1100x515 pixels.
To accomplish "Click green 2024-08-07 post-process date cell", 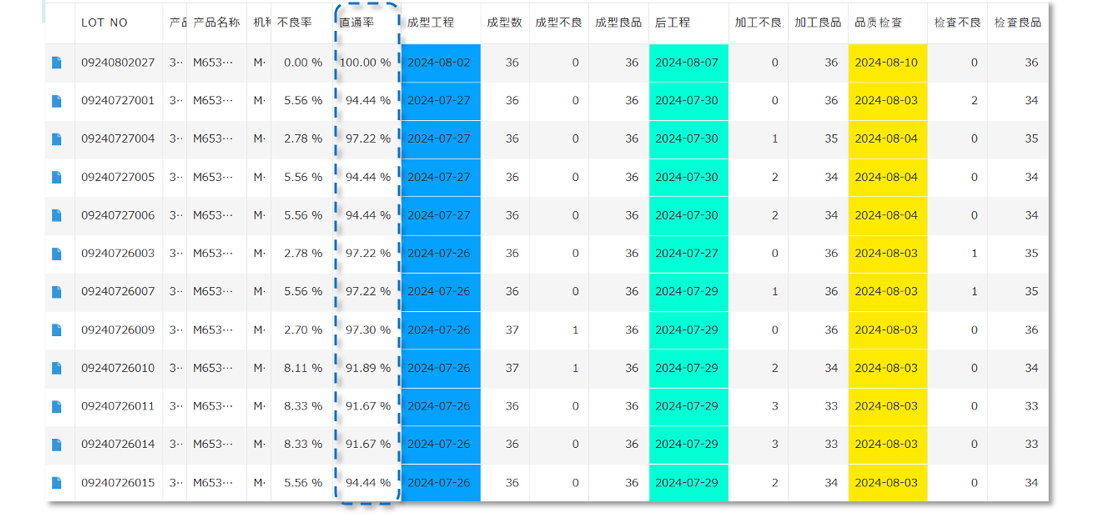I will 688,62.
